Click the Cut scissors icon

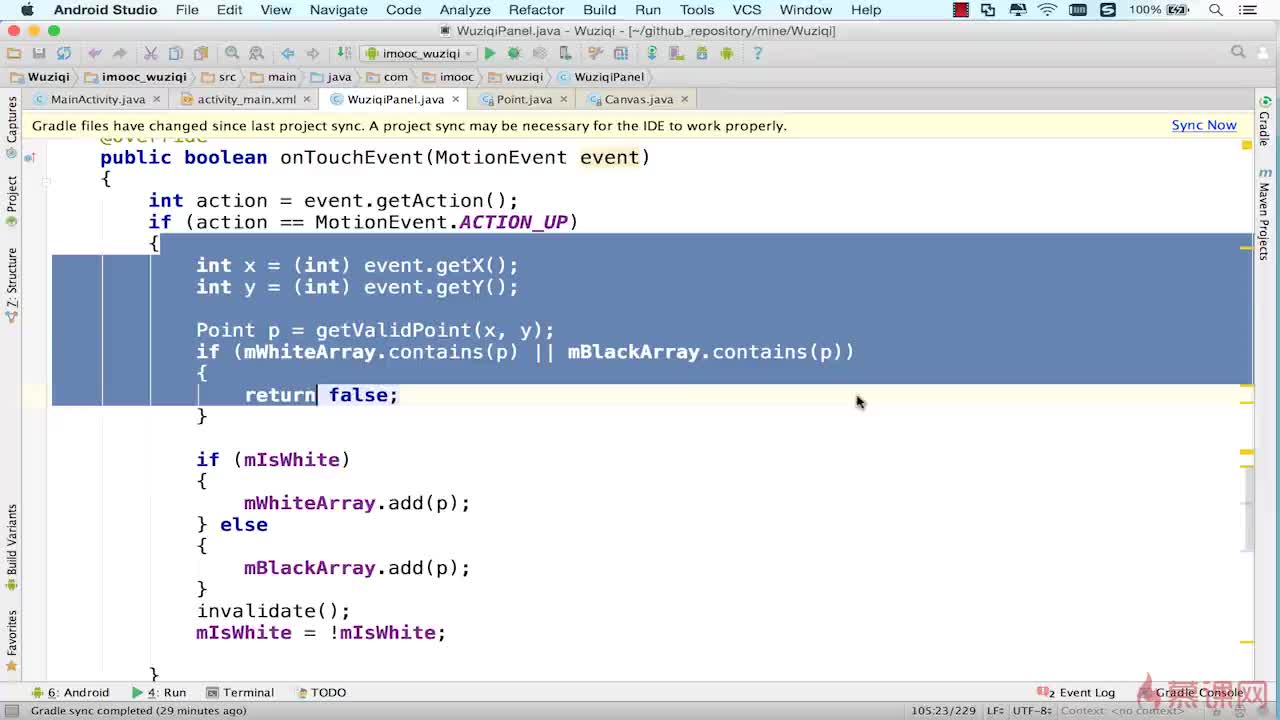point(150,53)
